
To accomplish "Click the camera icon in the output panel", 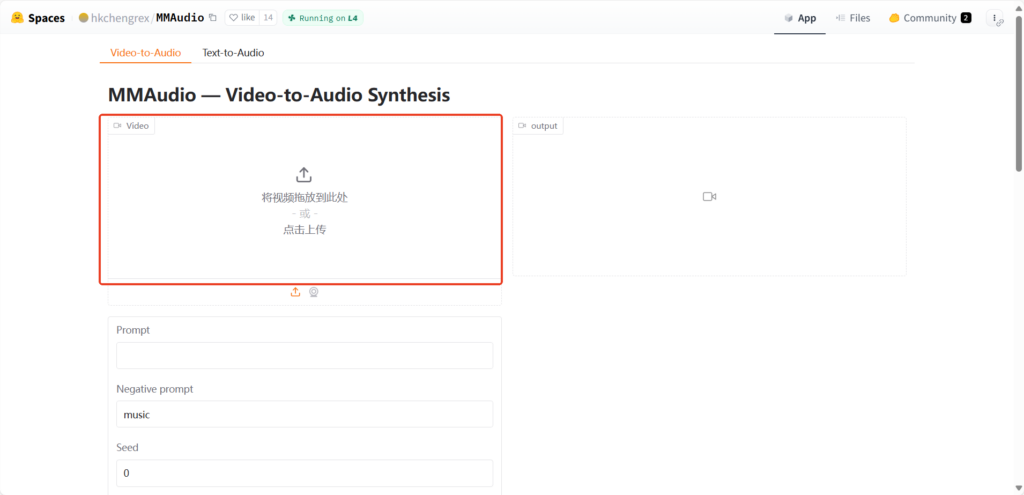I will (709, 197).
